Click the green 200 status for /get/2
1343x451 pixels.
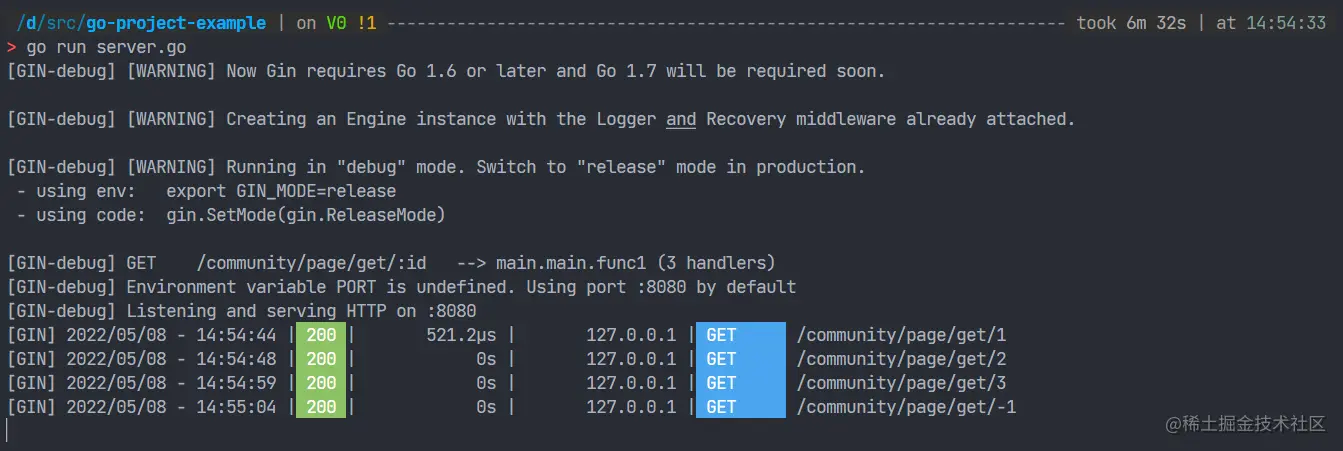pyautogui.click(x=321, y=359)
